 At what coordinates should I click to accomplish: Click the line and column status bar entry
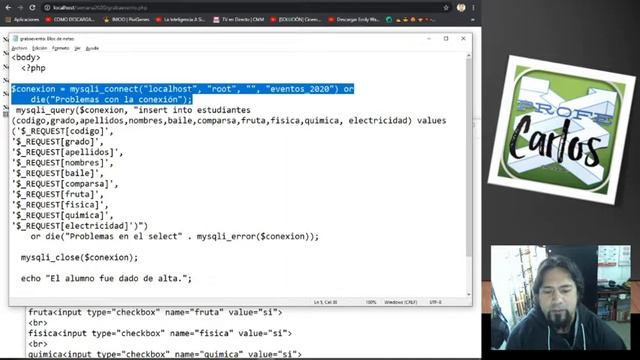tap(325, 302)
